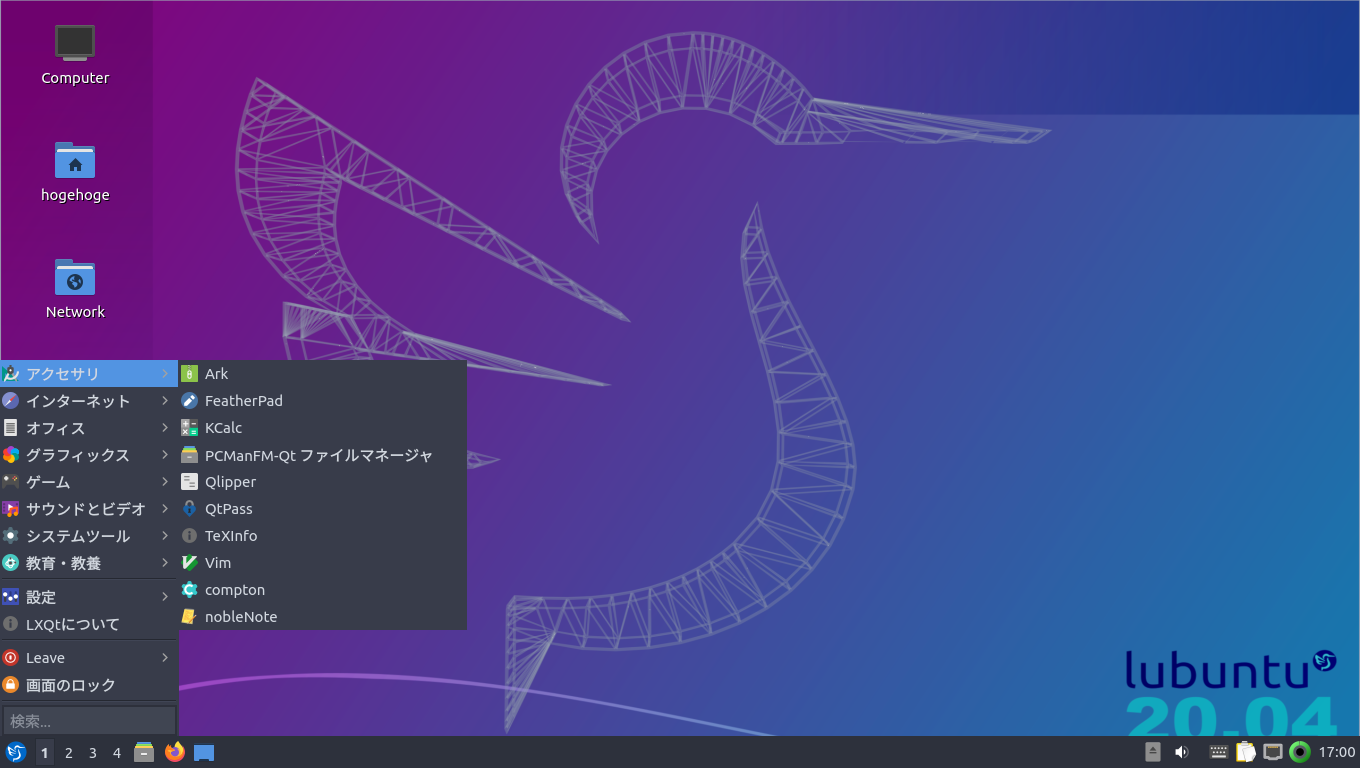
Task: Click the インターネット category icon
Action: [11, 401]
